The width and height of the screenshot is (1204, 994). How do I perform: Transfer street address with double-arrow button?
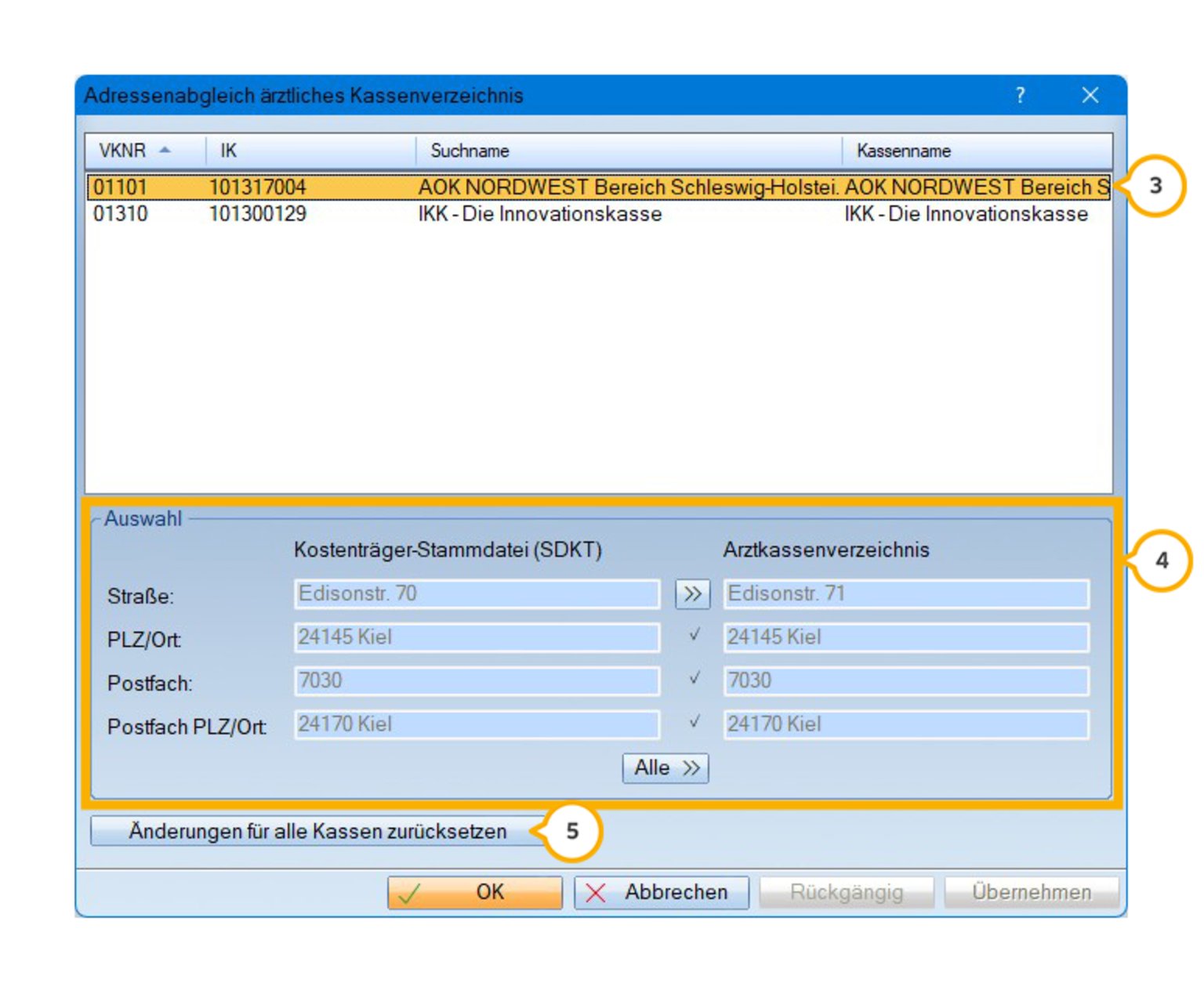point(692,594)
